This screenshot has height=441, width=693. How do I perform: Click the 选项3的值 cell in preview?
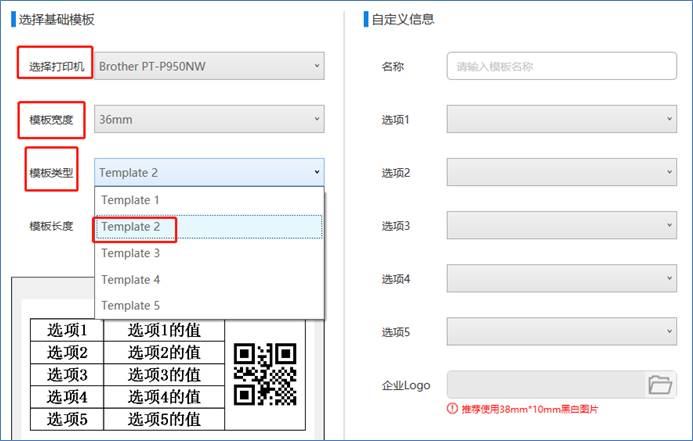[164, 375]
